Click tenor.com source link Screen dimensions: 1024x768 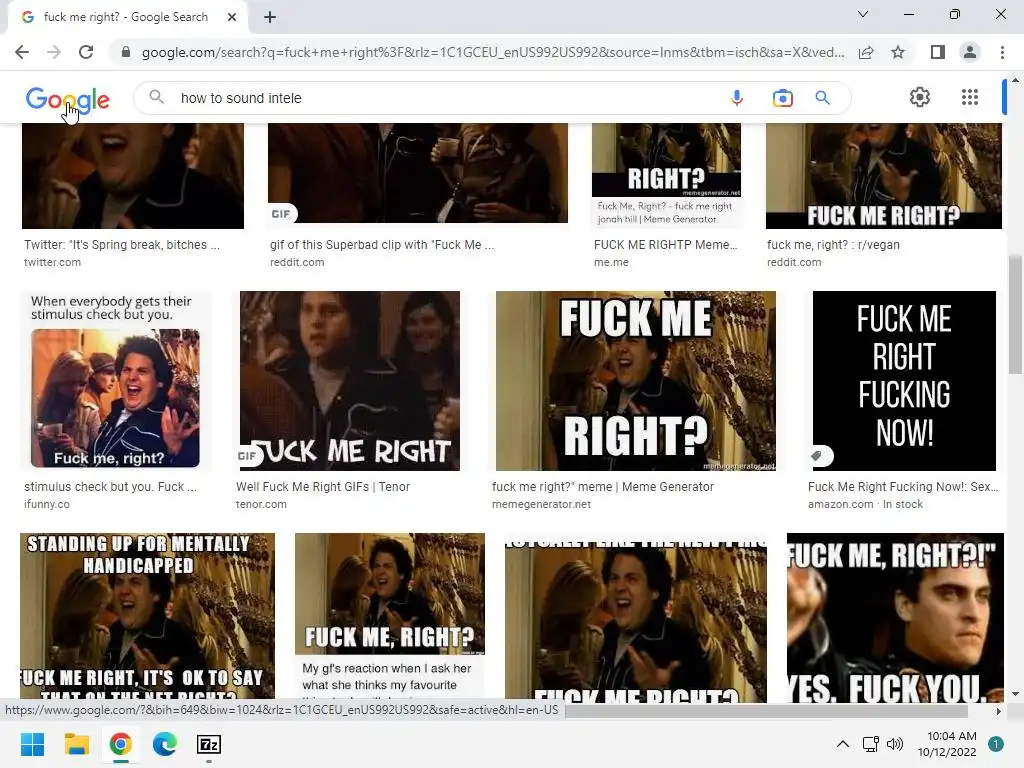click(261, 504)
